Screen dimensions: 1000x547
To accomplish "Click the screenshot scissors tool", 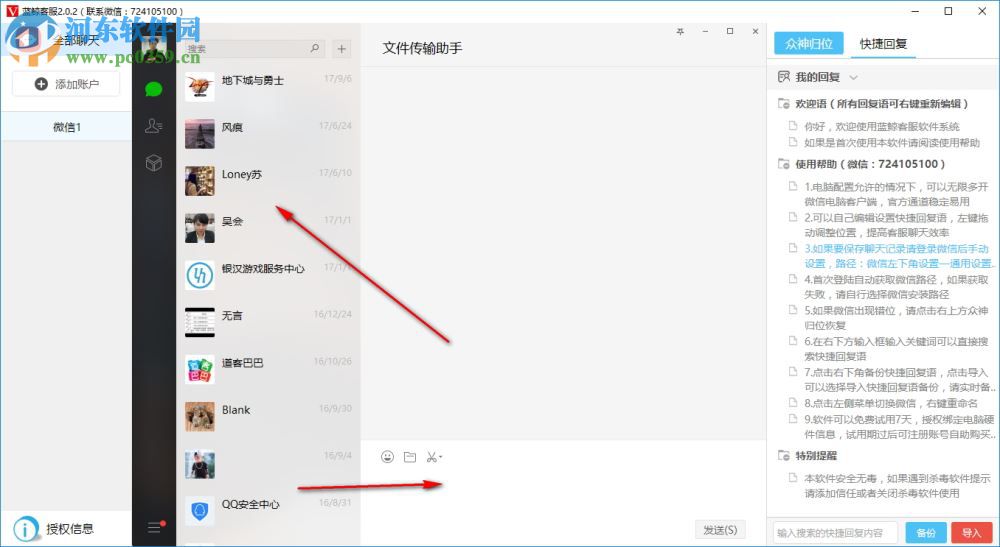I will (x=434, y=456).
